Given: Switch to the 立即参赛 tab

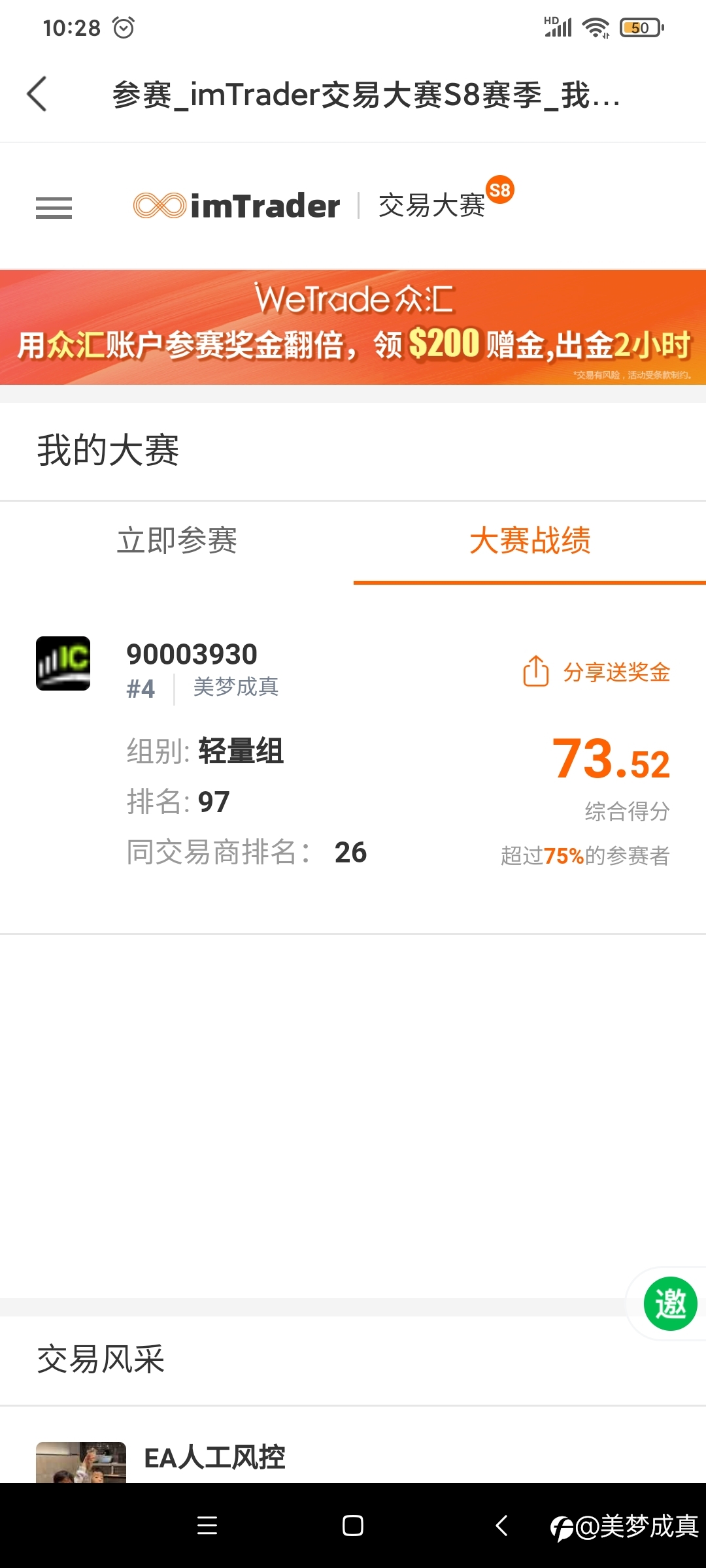Looking at the screenshot, I should click(x=176, y=541).
